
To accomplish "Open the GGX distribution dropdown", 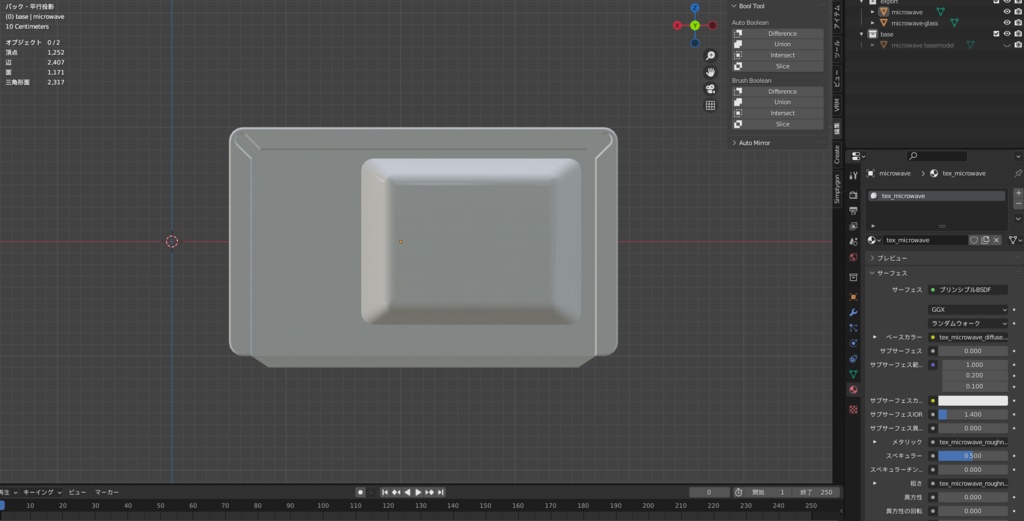I will tap(968, 309).
